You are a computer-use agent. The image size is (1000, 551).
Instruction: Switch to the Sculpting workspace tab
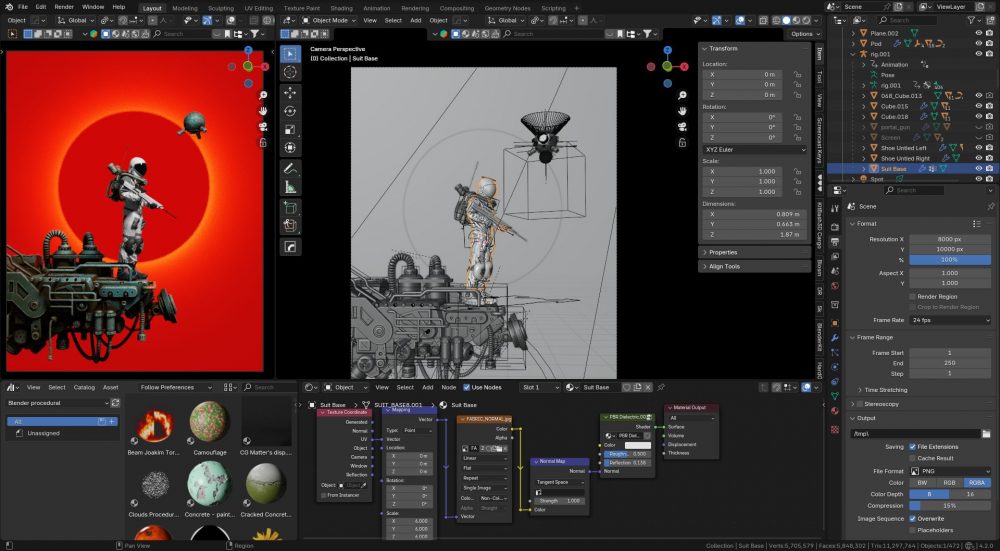pyautogui.click(x=220, y=7)
